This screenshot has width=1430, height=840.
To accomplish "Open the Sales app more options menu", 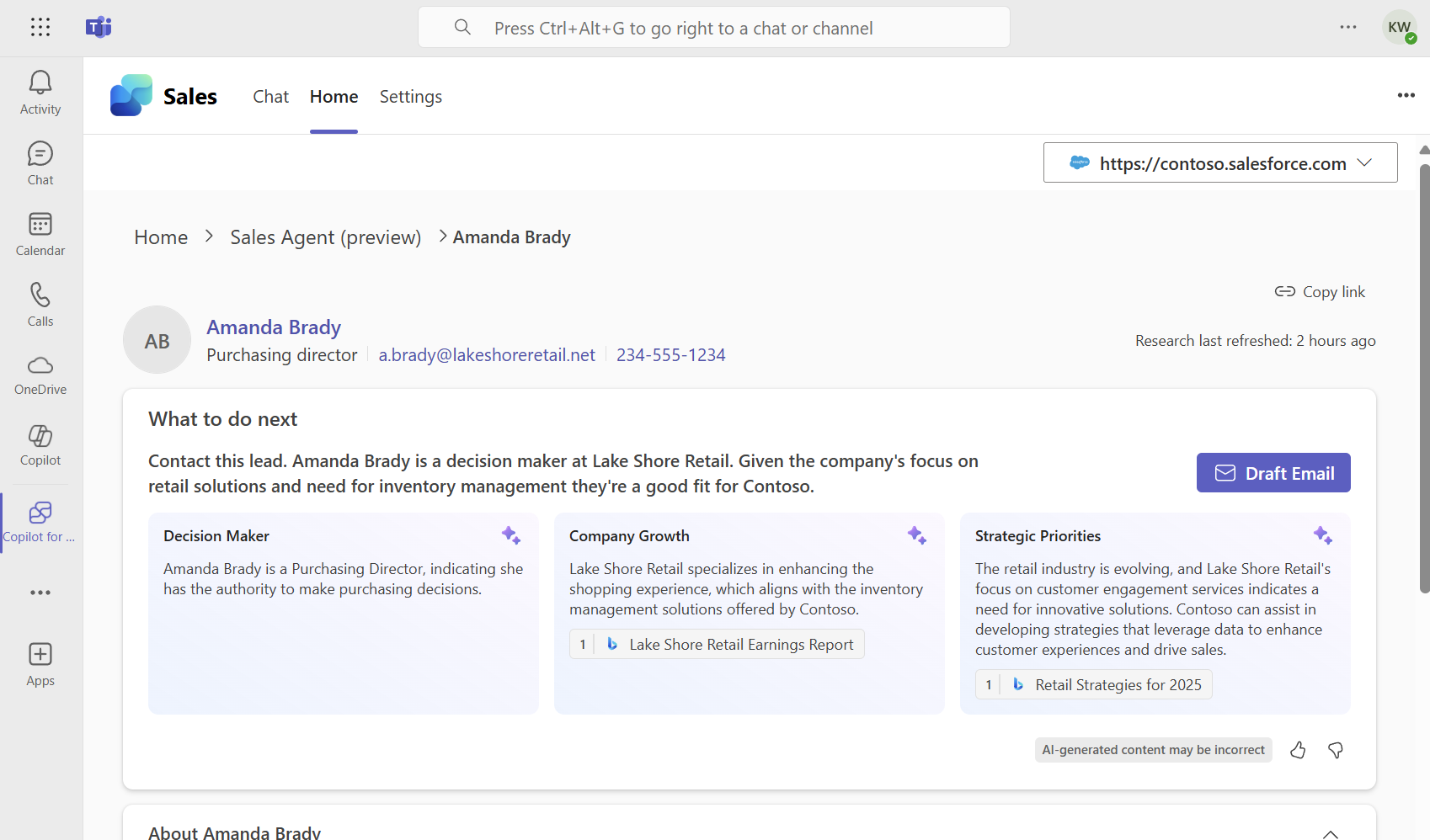I will (1406, 96).
